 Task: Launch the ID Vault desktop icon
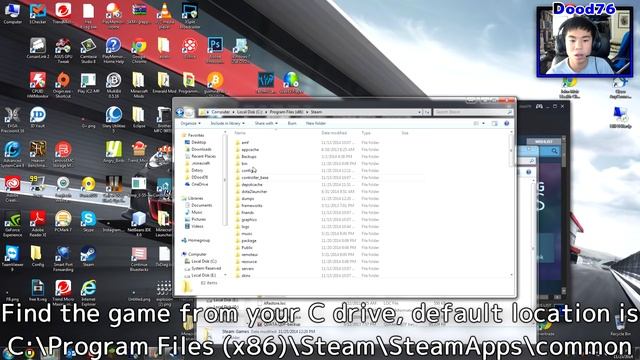[38, 118]
